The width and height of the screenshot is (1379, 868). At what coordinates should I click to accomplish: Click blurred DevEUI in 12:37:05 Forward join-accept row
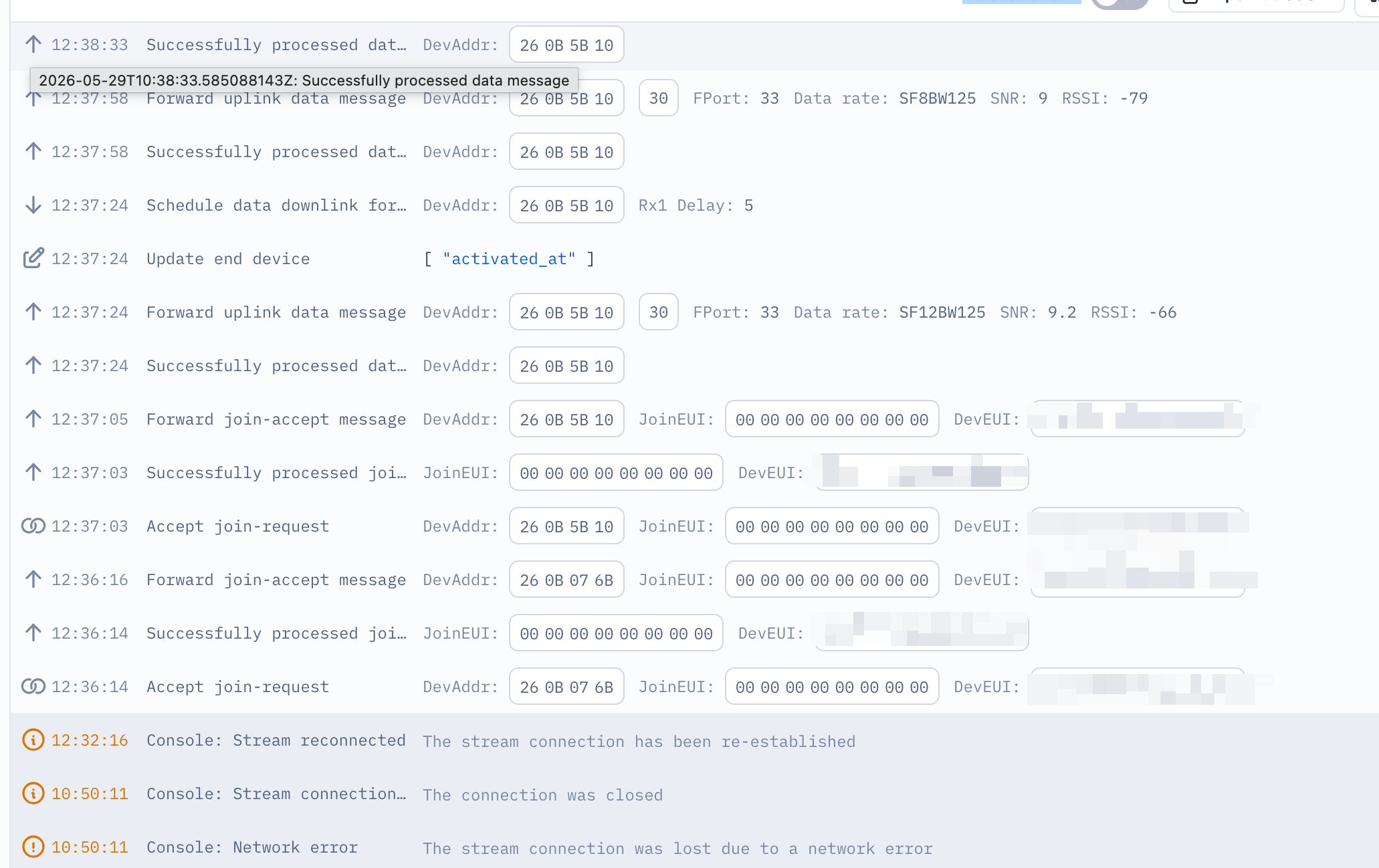point(1138,419)
